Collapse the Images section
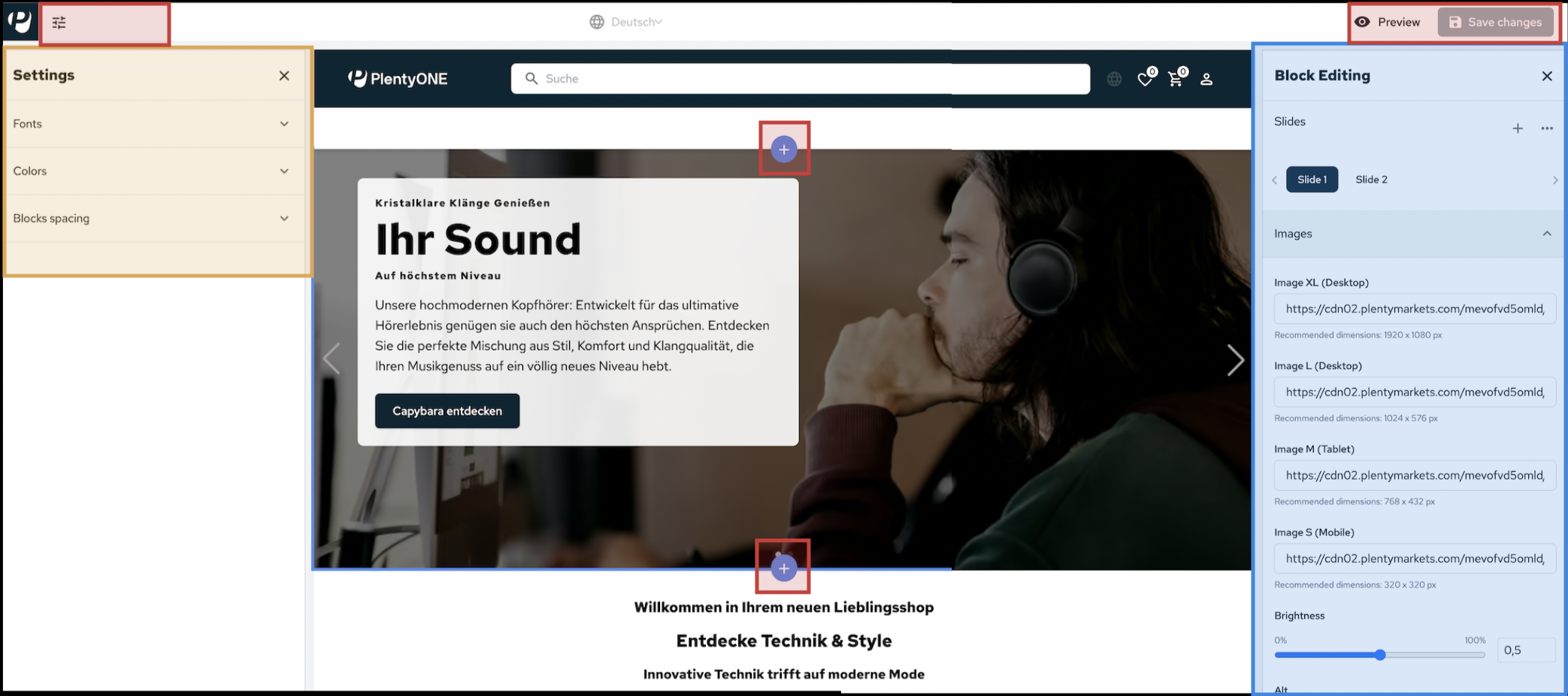1568x696 pixels. [1546, 234]
